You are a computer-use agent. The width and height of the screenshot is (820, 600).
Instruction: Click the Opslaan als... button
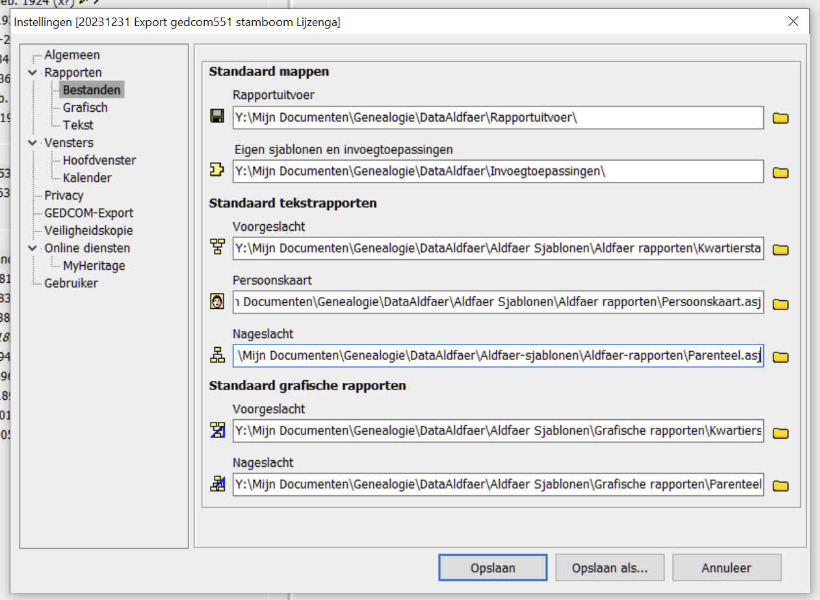(x=609, y=568)
